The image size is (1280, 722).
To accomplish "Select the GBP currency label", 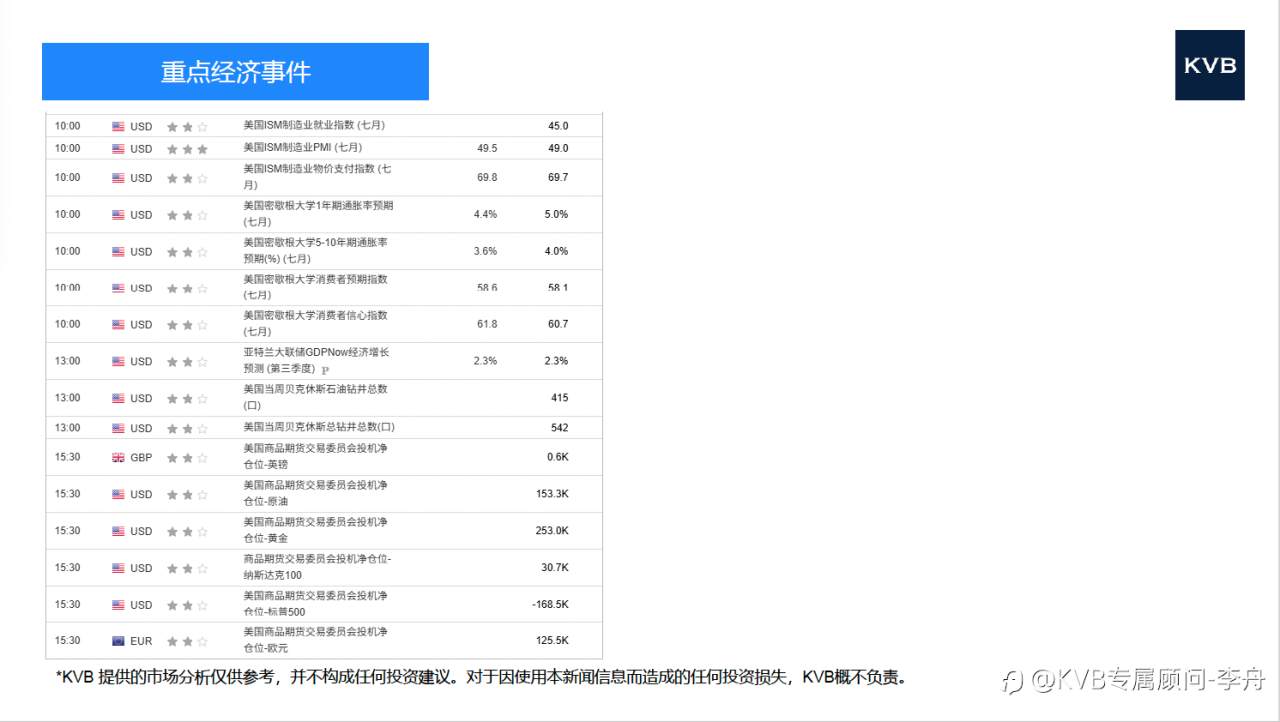I will [x=141, y=458].
